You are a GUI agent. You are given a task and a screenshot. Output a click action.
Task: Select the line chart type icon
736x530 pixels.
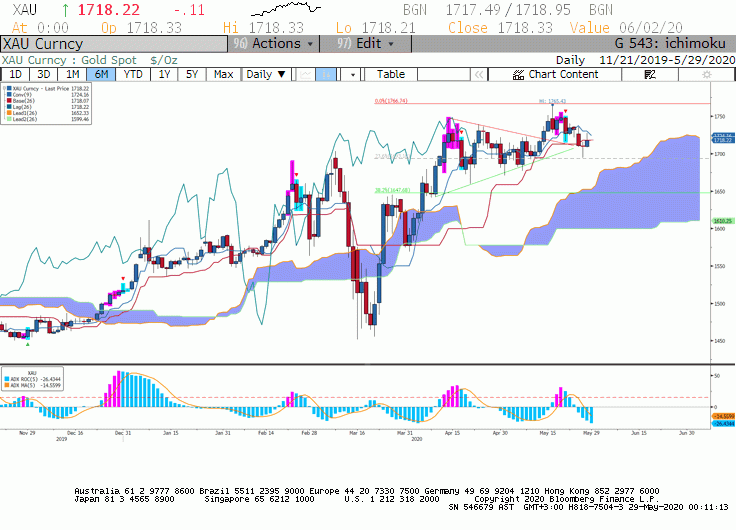pos(306,75)
